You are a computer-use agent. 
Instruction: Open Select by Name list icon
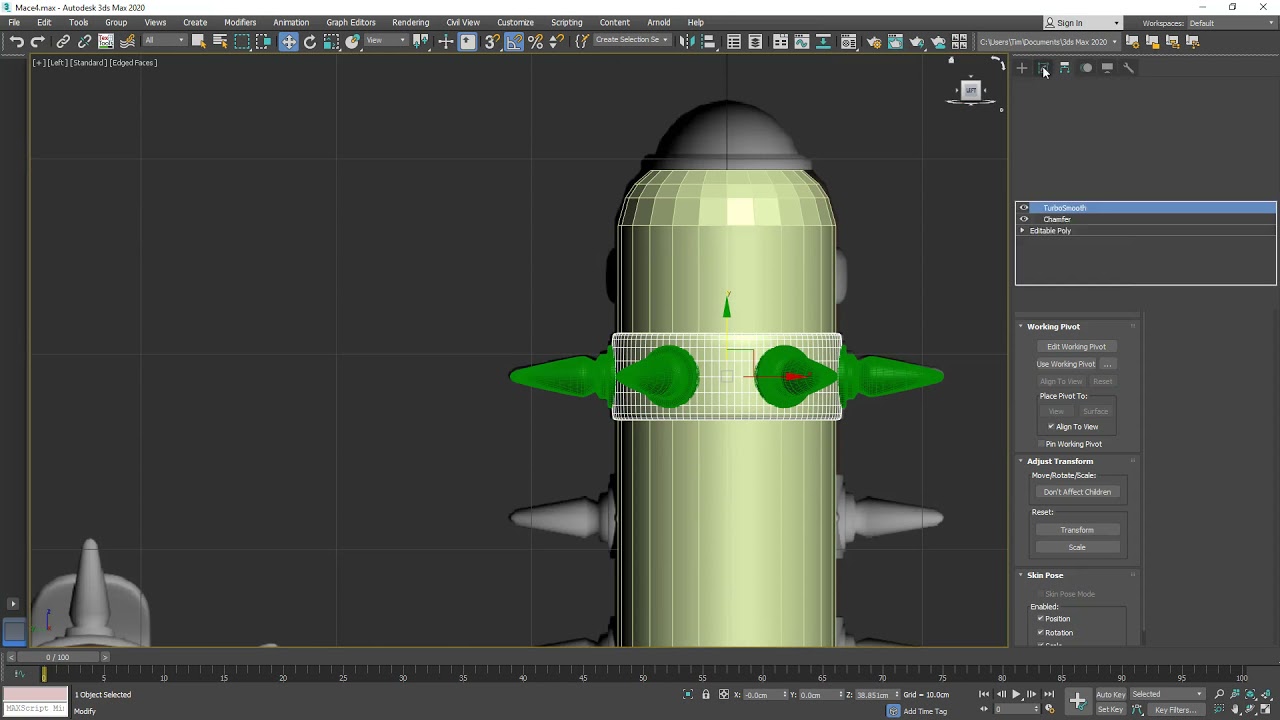coord(220,41)
